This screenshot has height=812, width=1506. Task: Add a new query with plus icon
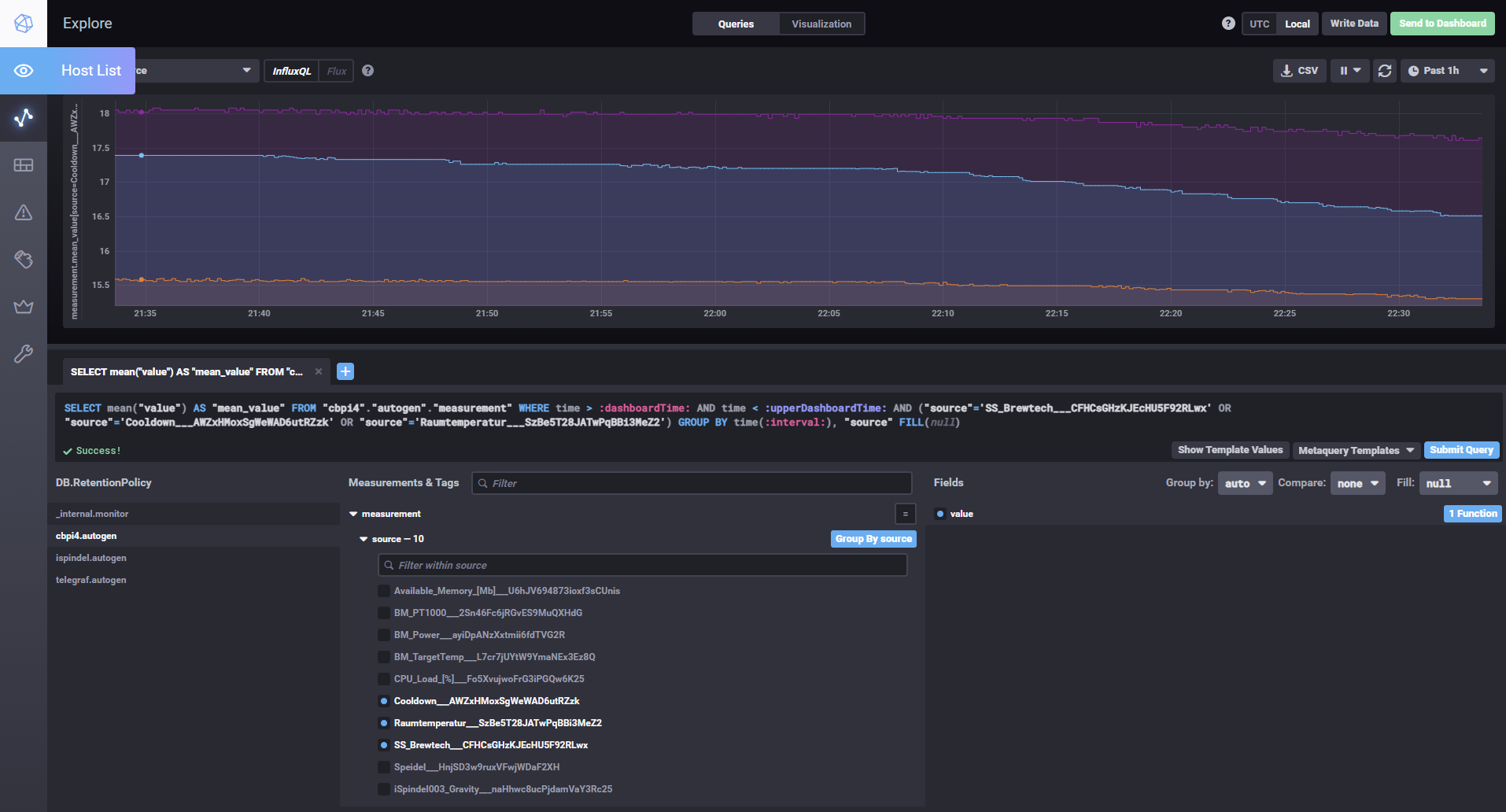tap(345, 371)
